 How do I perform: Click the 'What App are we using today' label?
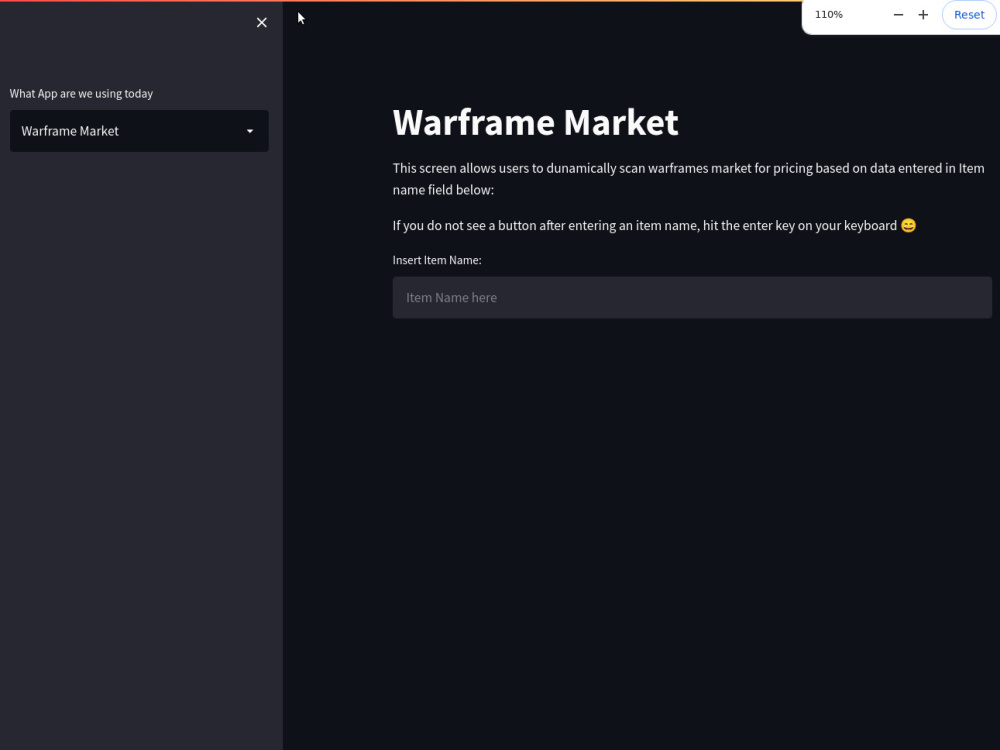click(81, 94)
